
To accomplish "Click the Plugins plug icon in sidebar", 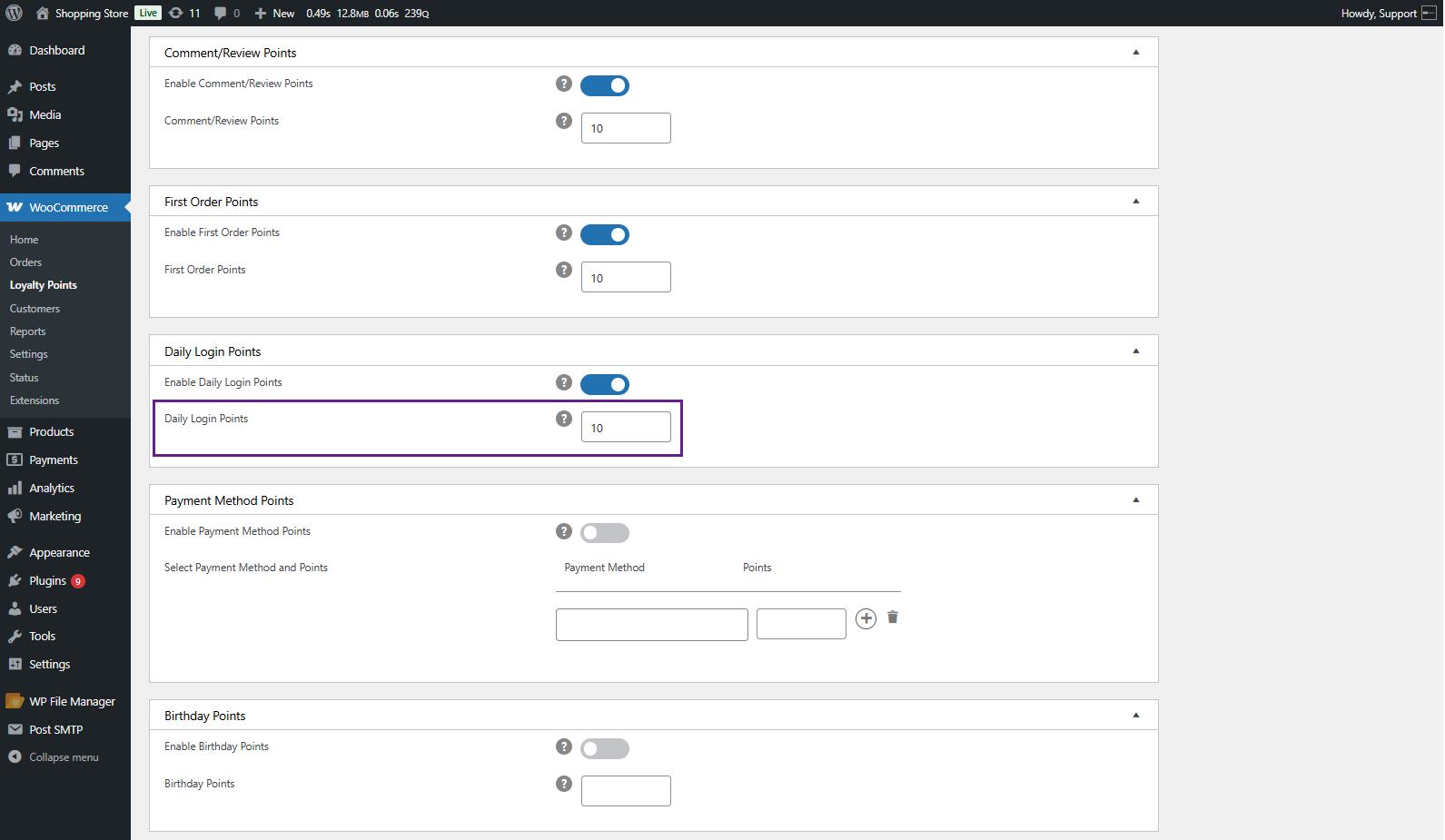I will 15,580.
